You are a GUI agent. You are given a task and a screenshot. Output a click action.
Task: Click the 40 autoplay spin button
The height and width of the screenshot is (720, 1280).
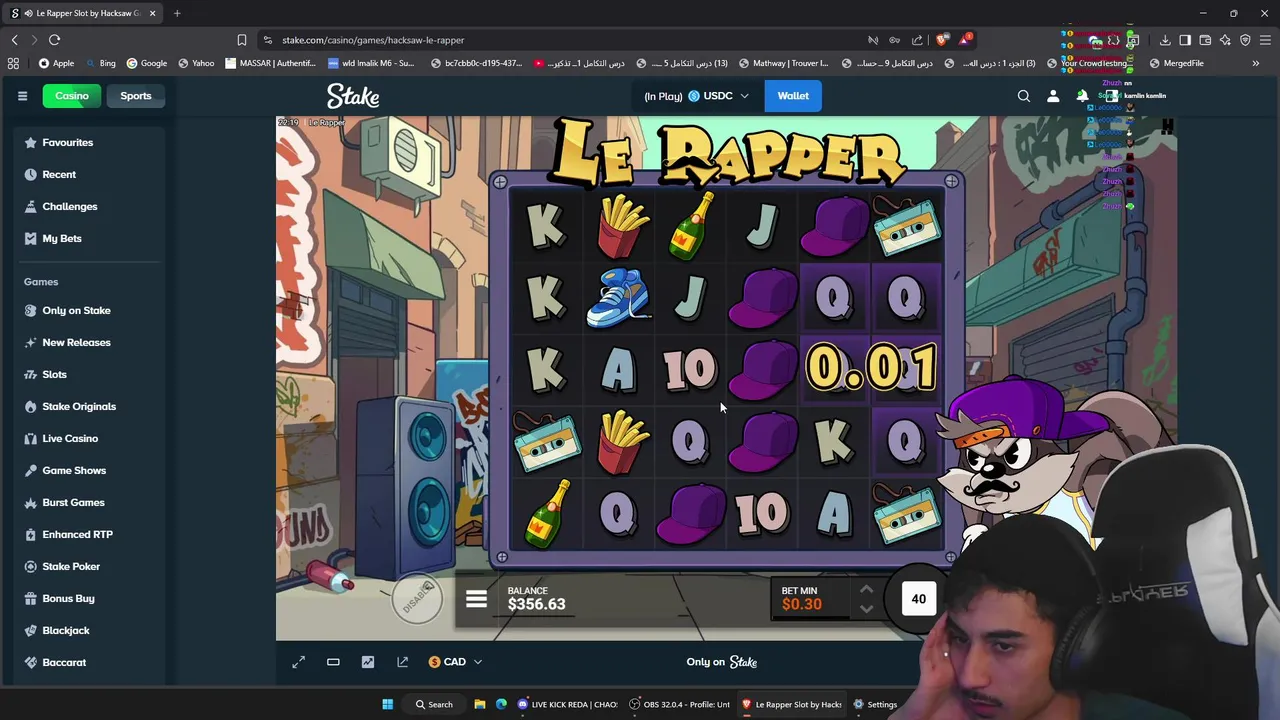918,599
